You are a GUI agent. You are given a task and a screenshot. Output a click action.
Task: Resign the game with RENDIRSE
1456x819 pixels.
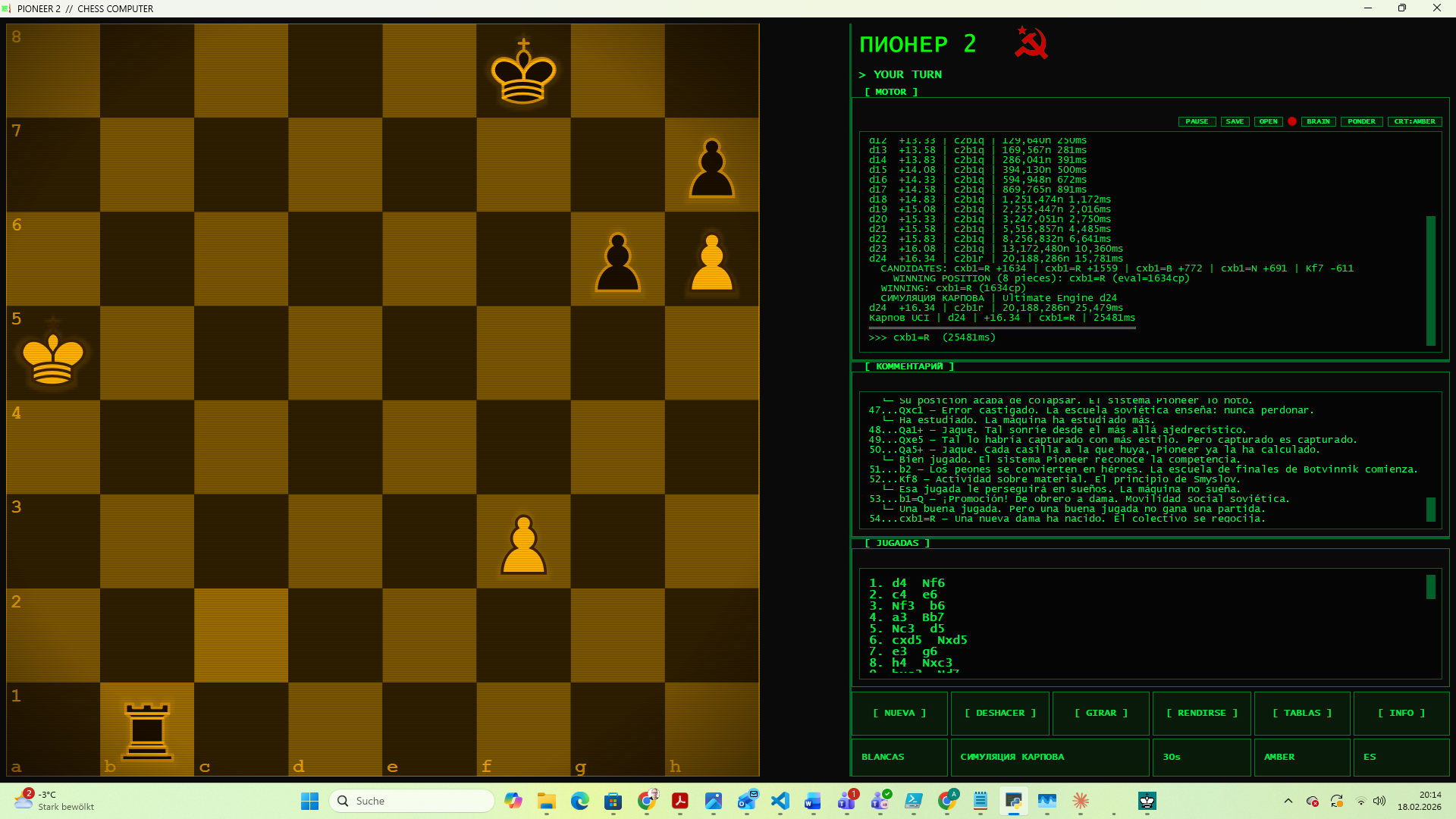(1202, 713)
